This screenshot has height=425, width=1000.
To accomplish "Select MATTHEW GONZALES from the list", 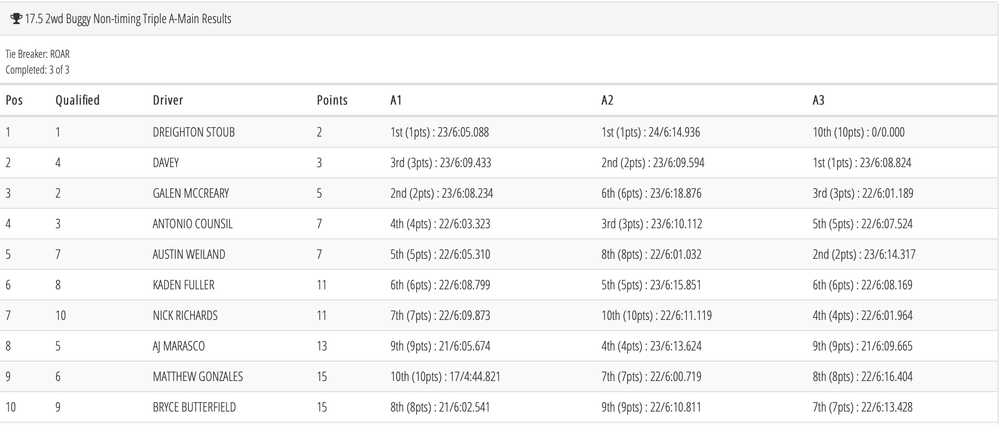I will [x=198, y=377].
